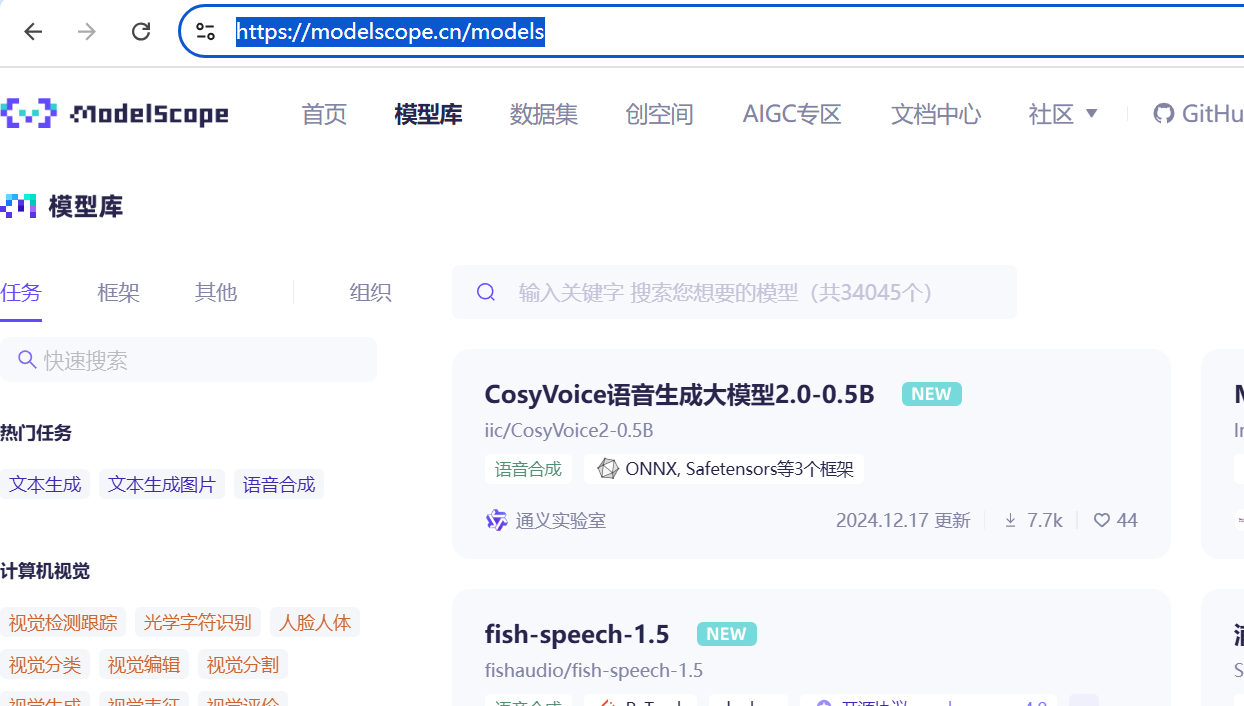Switch to the 其他 filter tab
1244x706 pixels.
pyautogui.click(x=216, y=292)
